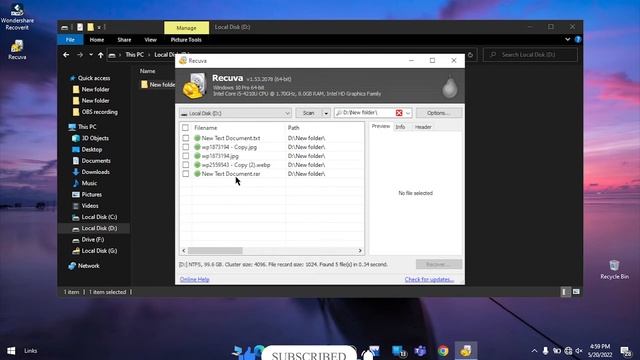Select This PC in navigation pane
Image resolution: width=640 pixels, height=360 pixels.
coord(87,127)
